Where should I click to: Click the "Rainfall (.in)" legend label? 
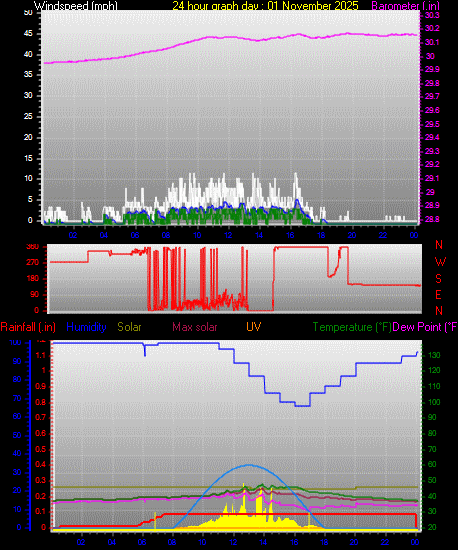tap(28, 327)
